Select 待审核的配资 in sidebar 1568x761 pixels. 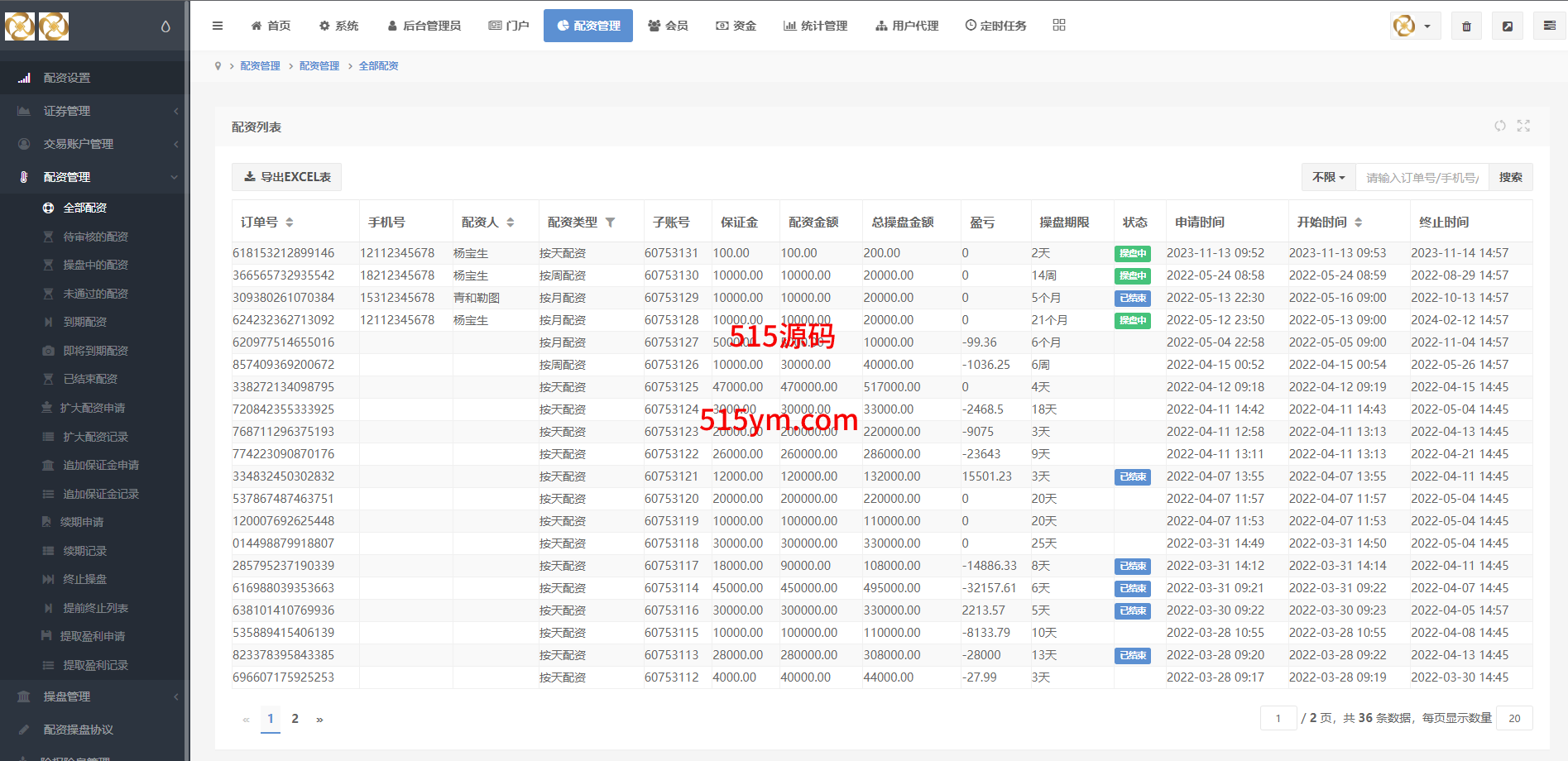point(95,237)
